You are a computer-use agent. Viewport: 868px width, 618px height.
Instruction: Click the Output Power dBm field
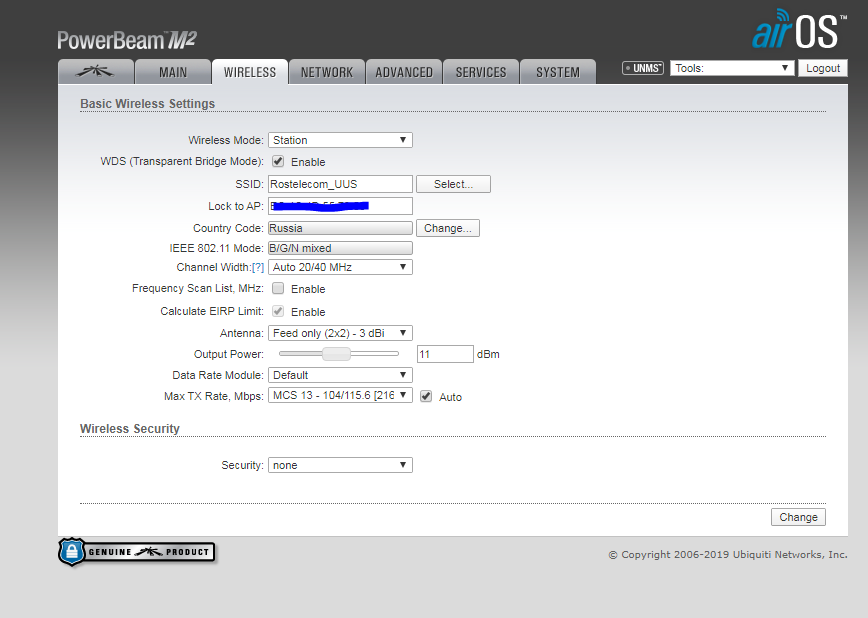coord(445,354)
